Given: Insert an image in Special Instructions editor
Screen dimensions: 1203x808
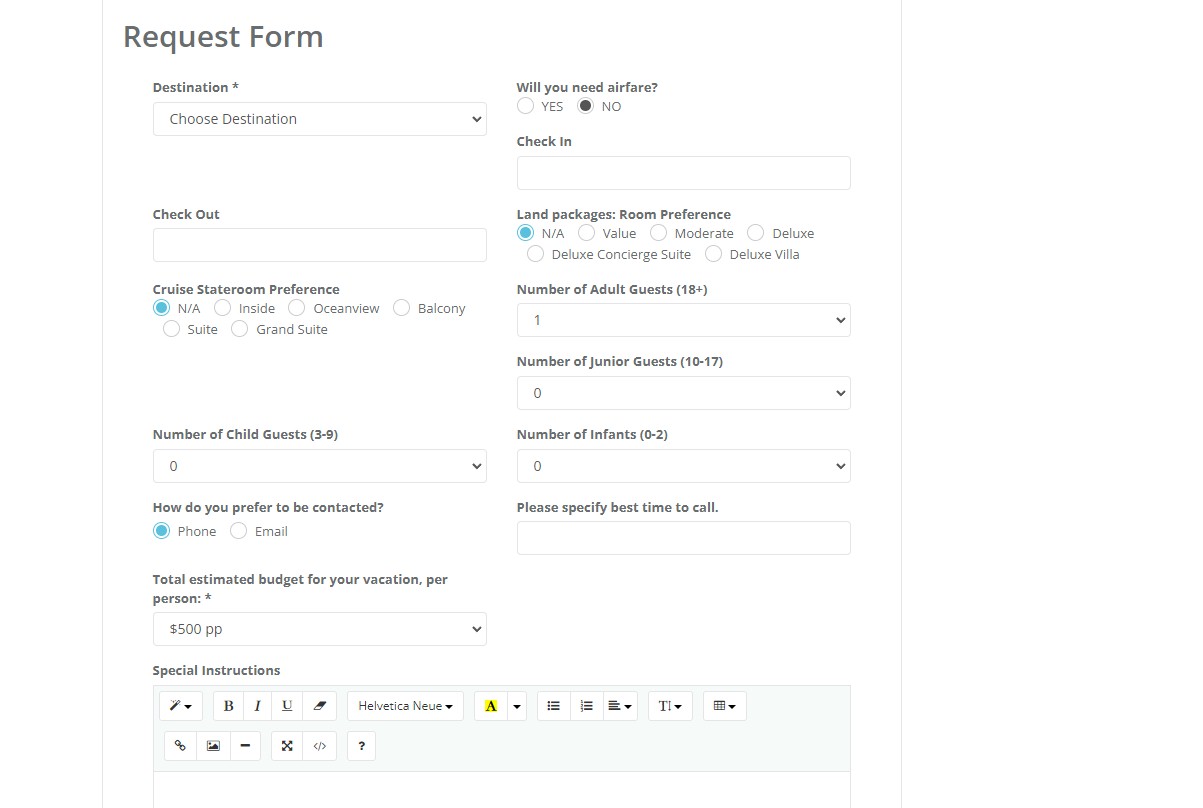Looking at the screenshot, I should tap(212, 745).
